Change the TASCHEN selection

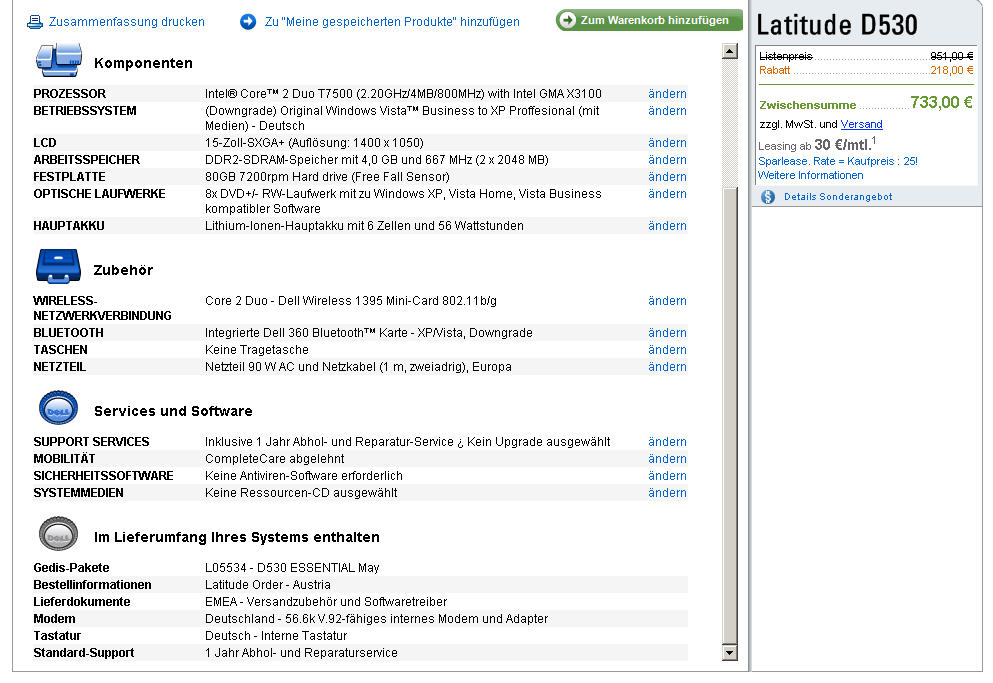(x=667, y=350)
